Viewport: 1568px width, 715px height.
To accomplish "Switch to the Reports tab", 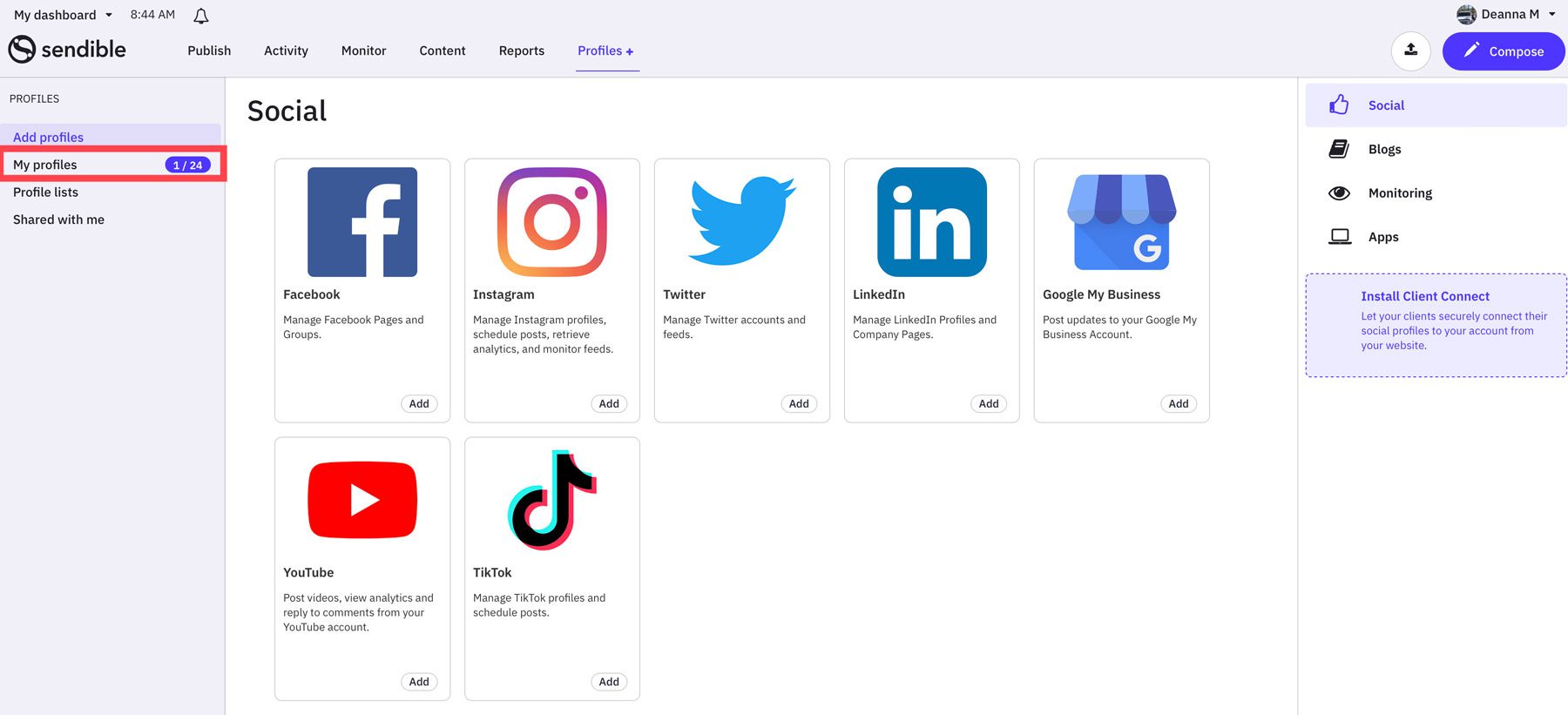I will click(x=521, y=51).
